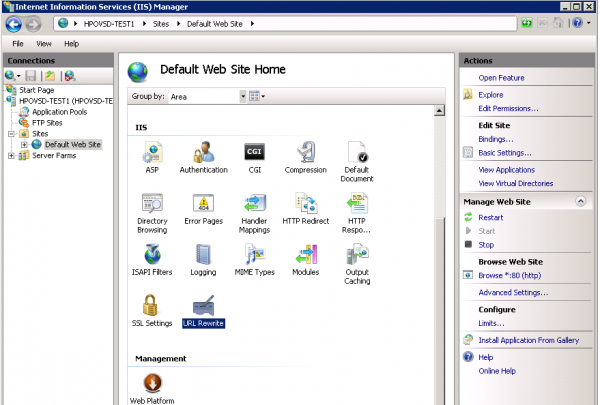The height and width of the screenshot is (405, 600).
Task: Open the CGI feature icon
Action: [254, 157]
